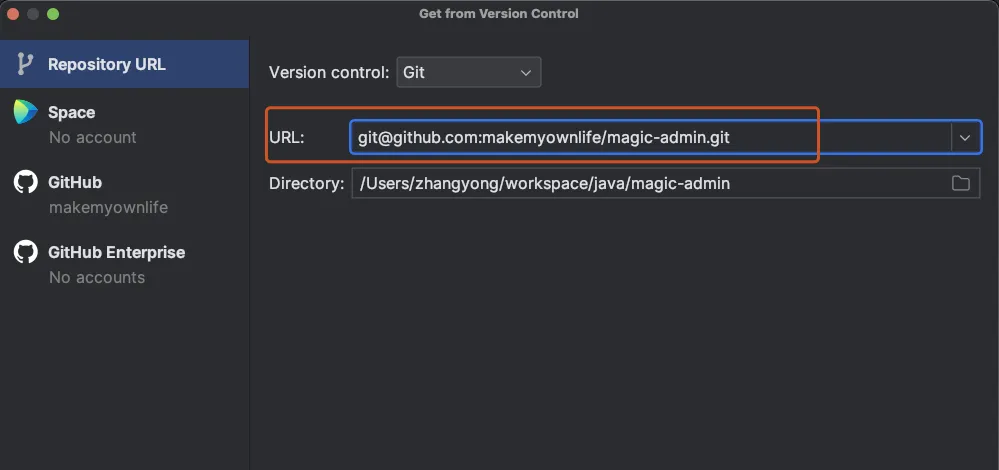Click the branch icon beside Repository URL
The height and width of the screenshot is (470, 999).
[x=25, y=64]
